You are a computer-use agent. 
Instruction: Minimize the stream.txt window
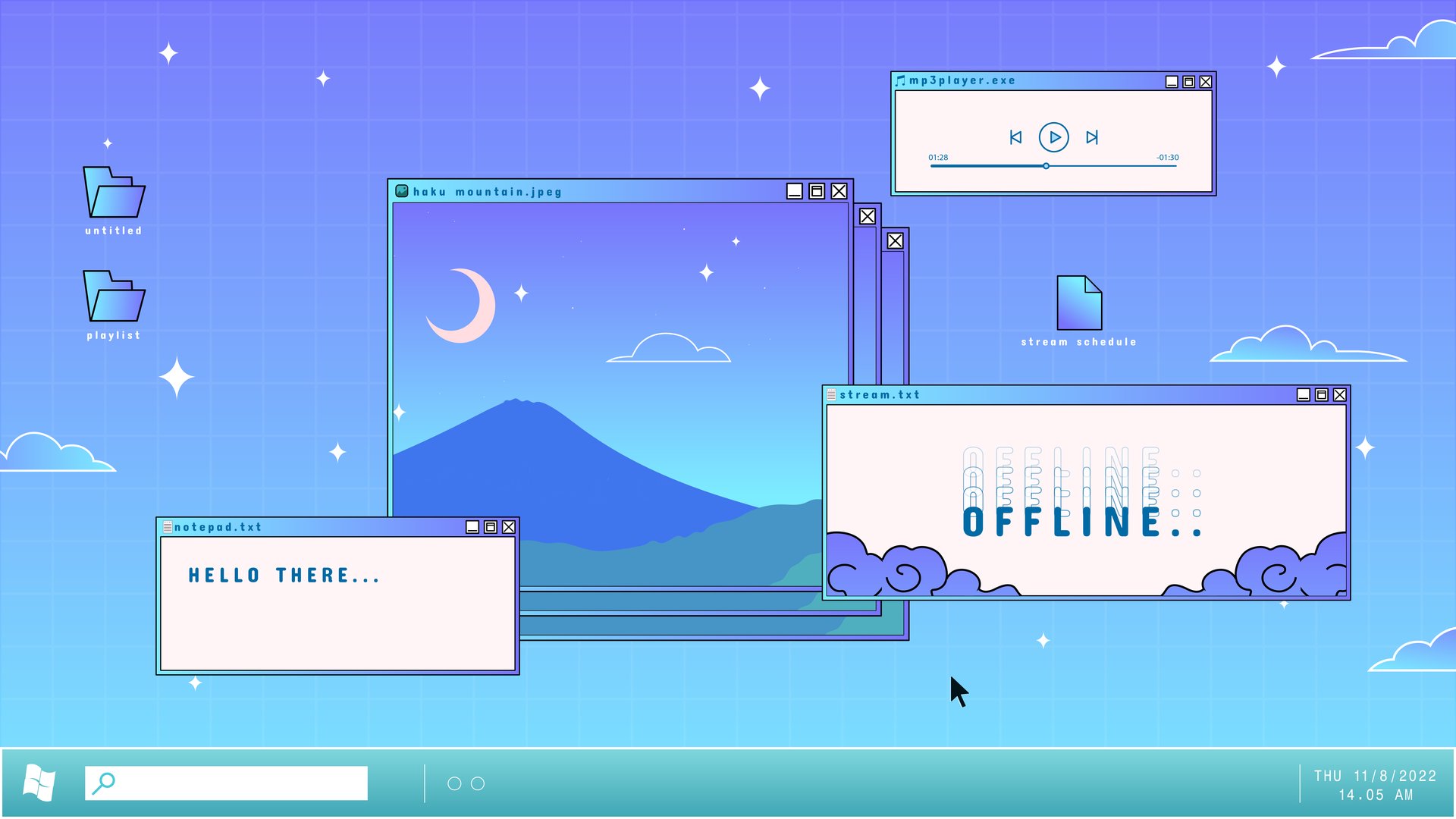pyautogui.click(x=1304, y=394)
